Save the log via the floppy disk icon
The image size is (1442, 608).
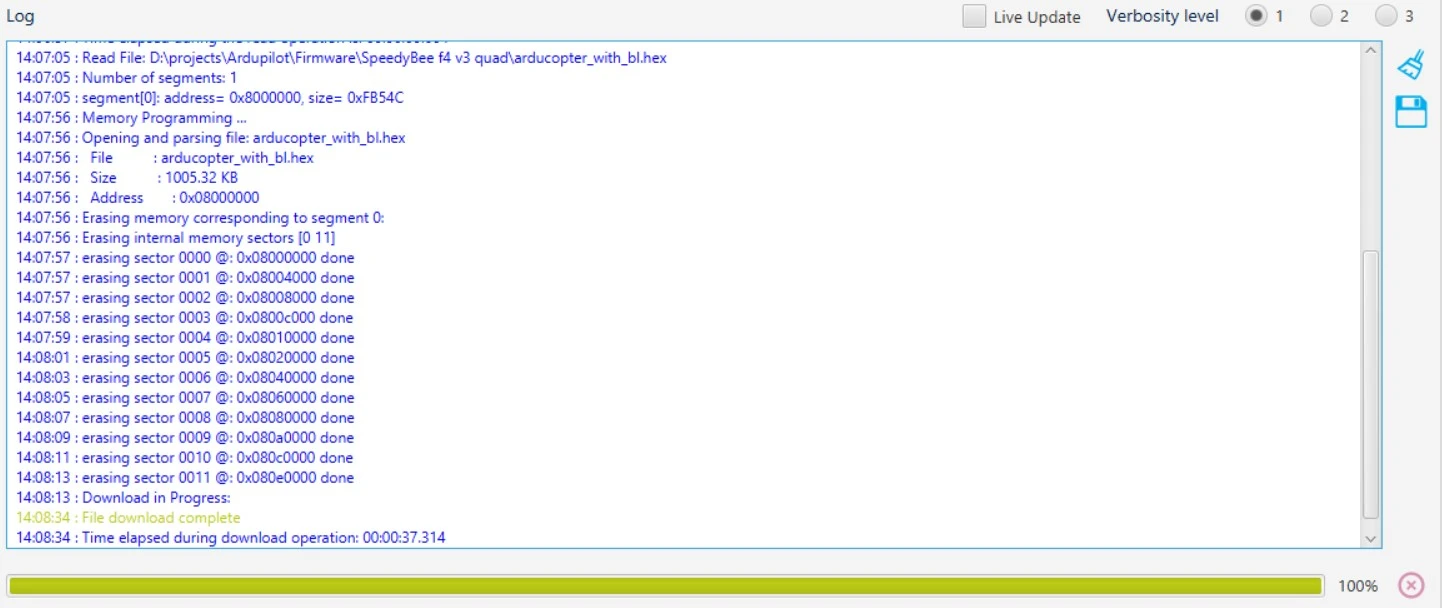[1412, 112]
